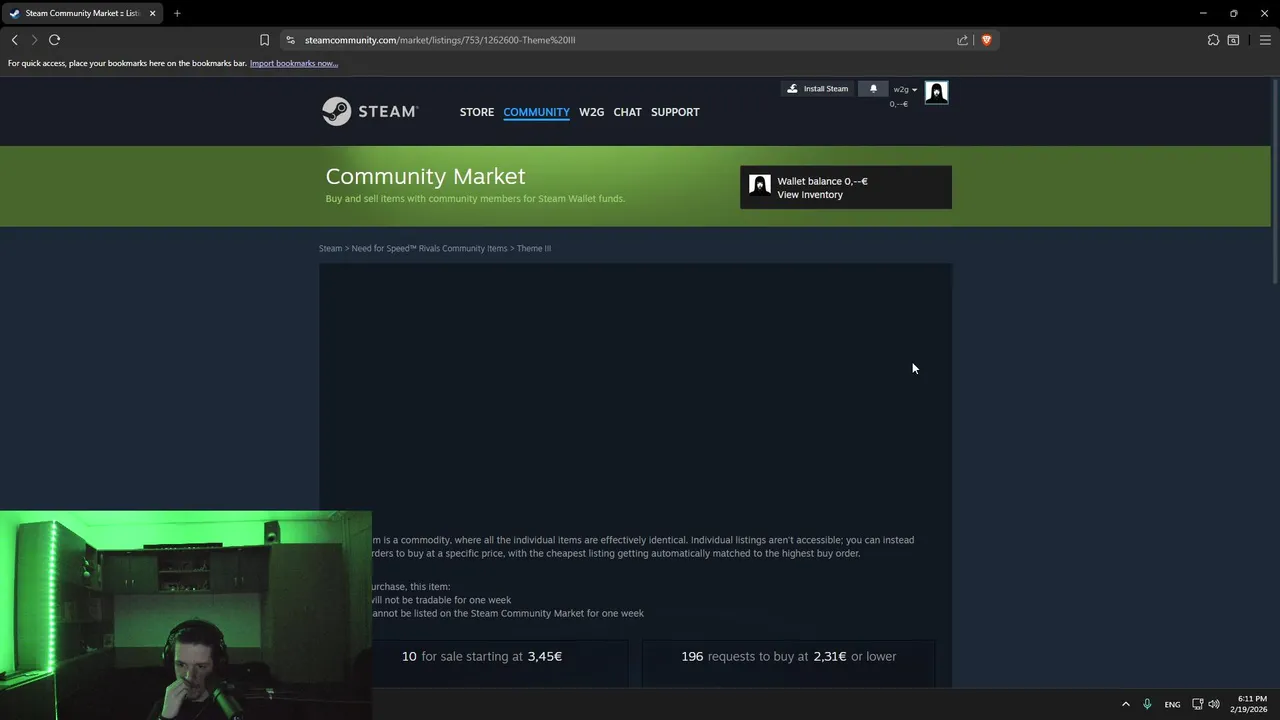1280x720 pixels.
Task: Open the browser extensions puzzle icon
Action: click(1213, 40)
